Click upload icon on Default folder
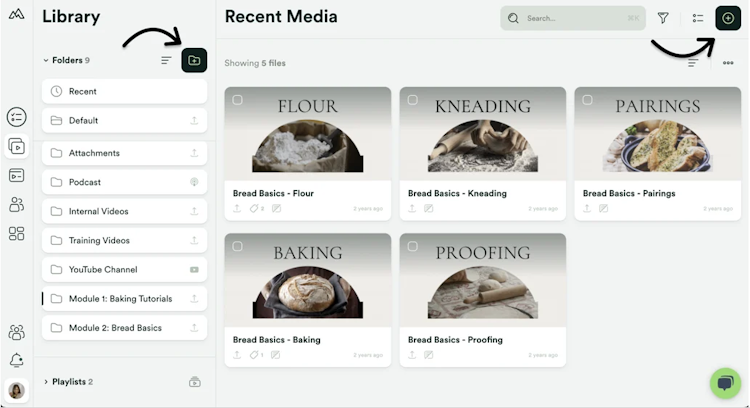The image size is (750, 408). 194,121
